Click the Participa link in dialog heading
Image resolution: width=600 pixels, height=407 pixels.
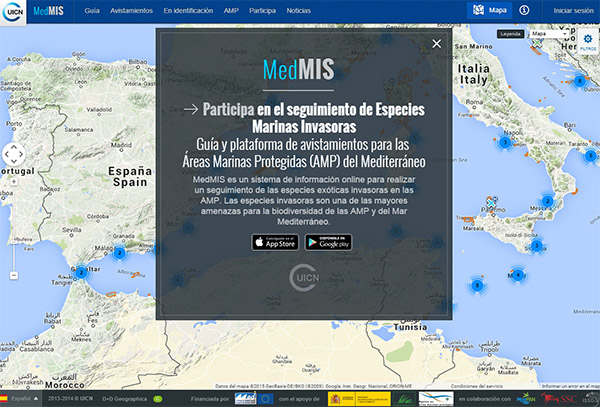coord(228,109)
